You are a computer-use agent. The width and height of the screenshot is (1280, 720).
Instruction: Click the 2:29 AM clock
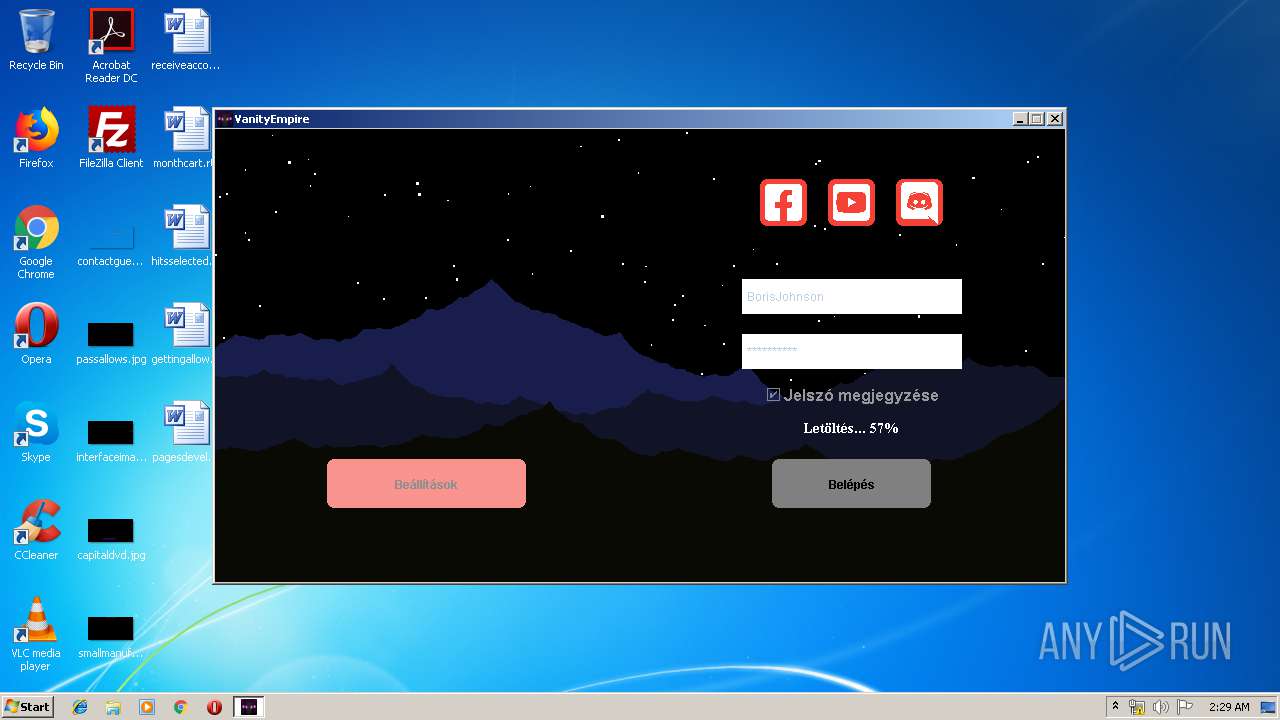pos(1229,707)
